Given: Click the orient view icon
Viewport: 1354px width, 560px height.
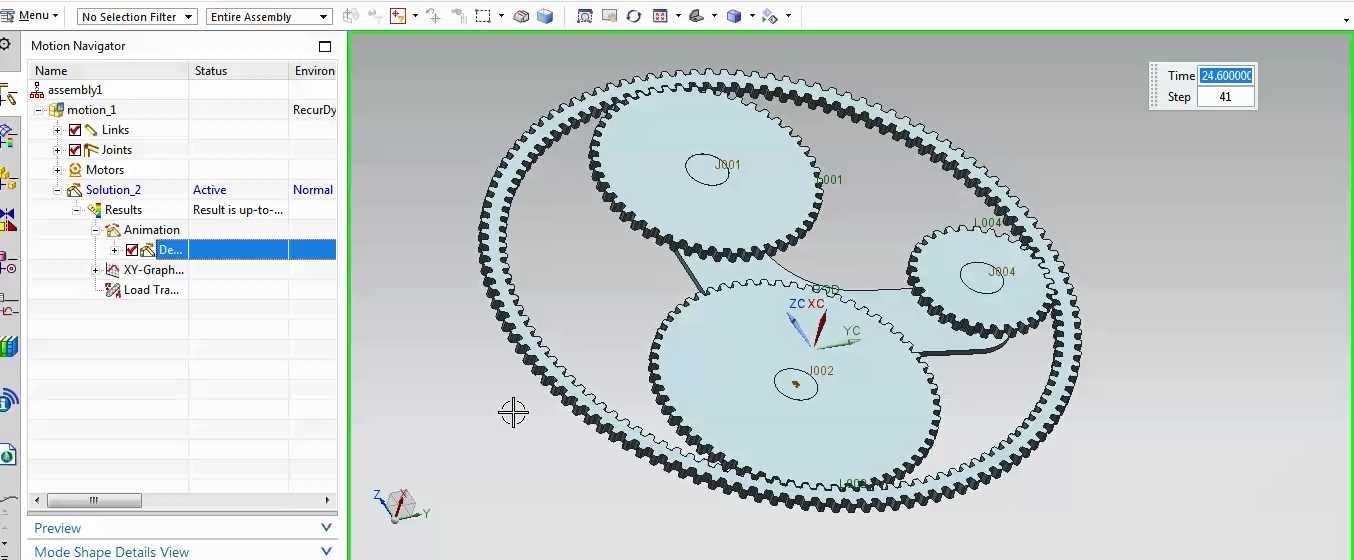Looking at the screenshot, I should coord(697,16).
